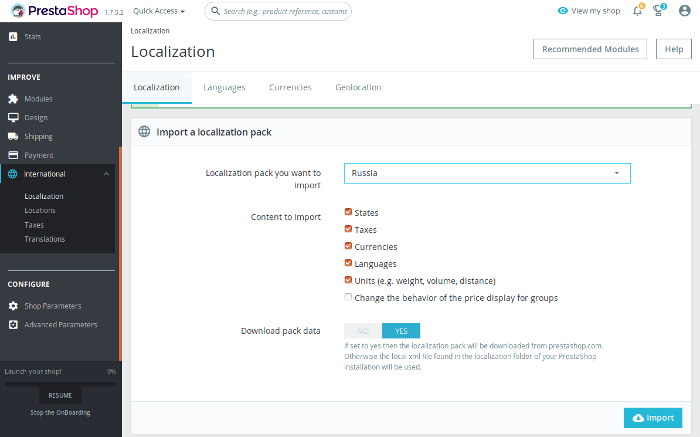Click the View my shop link
Viewport: 700px width, 437px height.
(589, 11)
